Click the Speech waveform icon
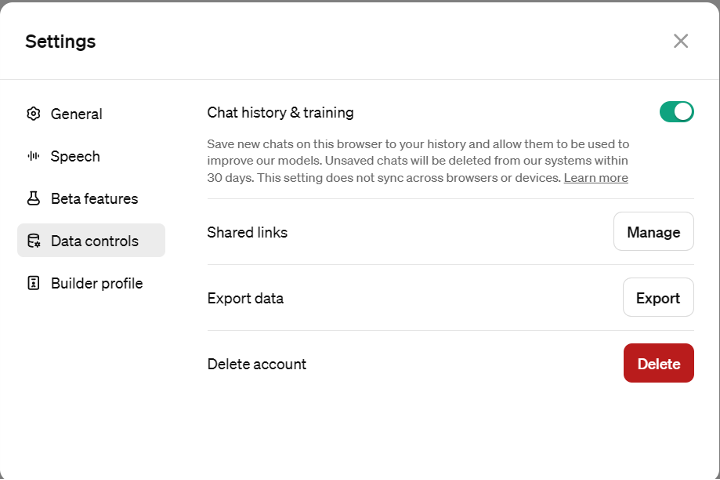This screenshot has height=480, width=720. [x=33, y=156]
